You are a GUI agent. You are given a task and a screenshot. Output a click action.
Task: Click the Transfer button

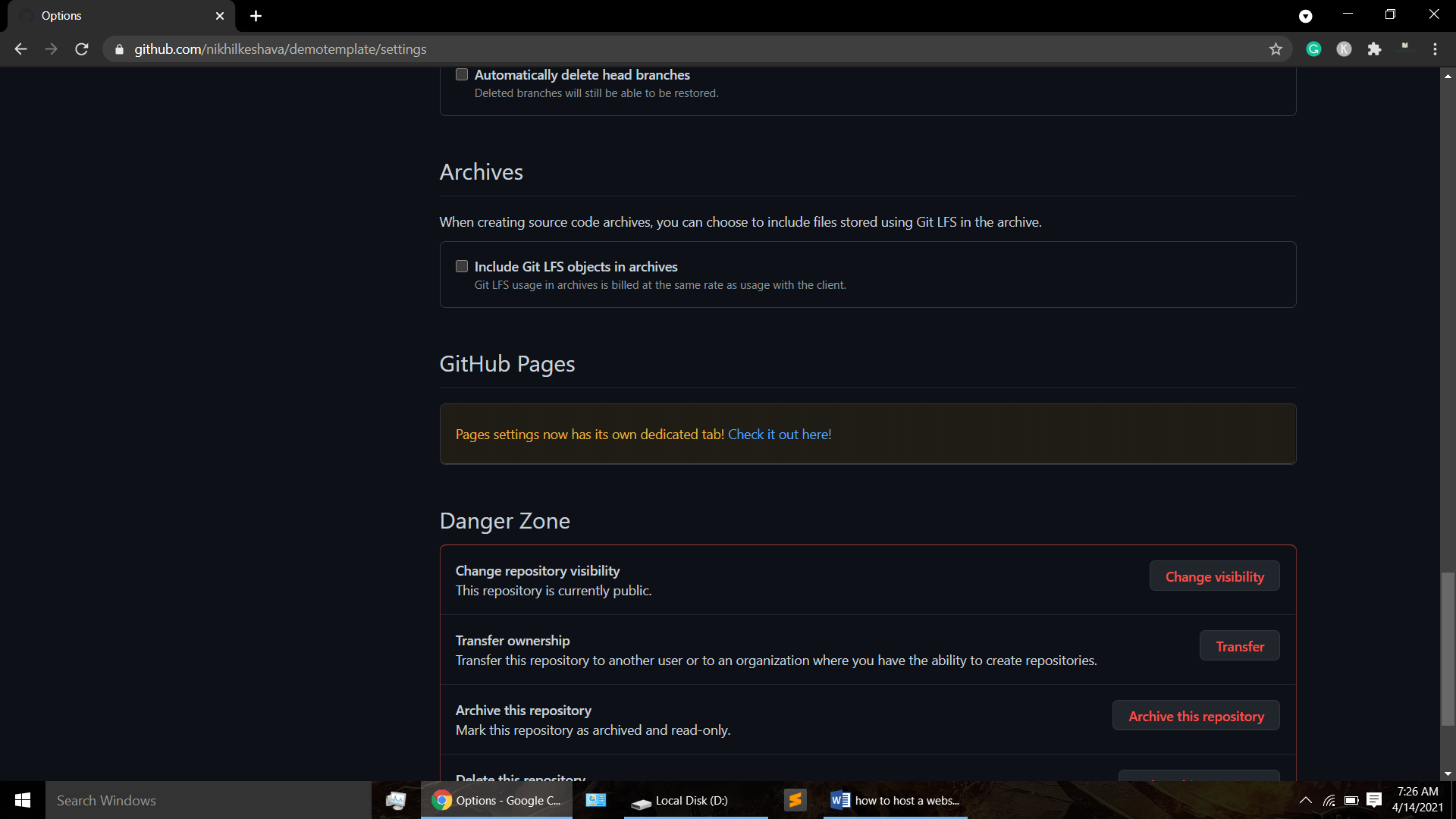(x=1239, y=646)
